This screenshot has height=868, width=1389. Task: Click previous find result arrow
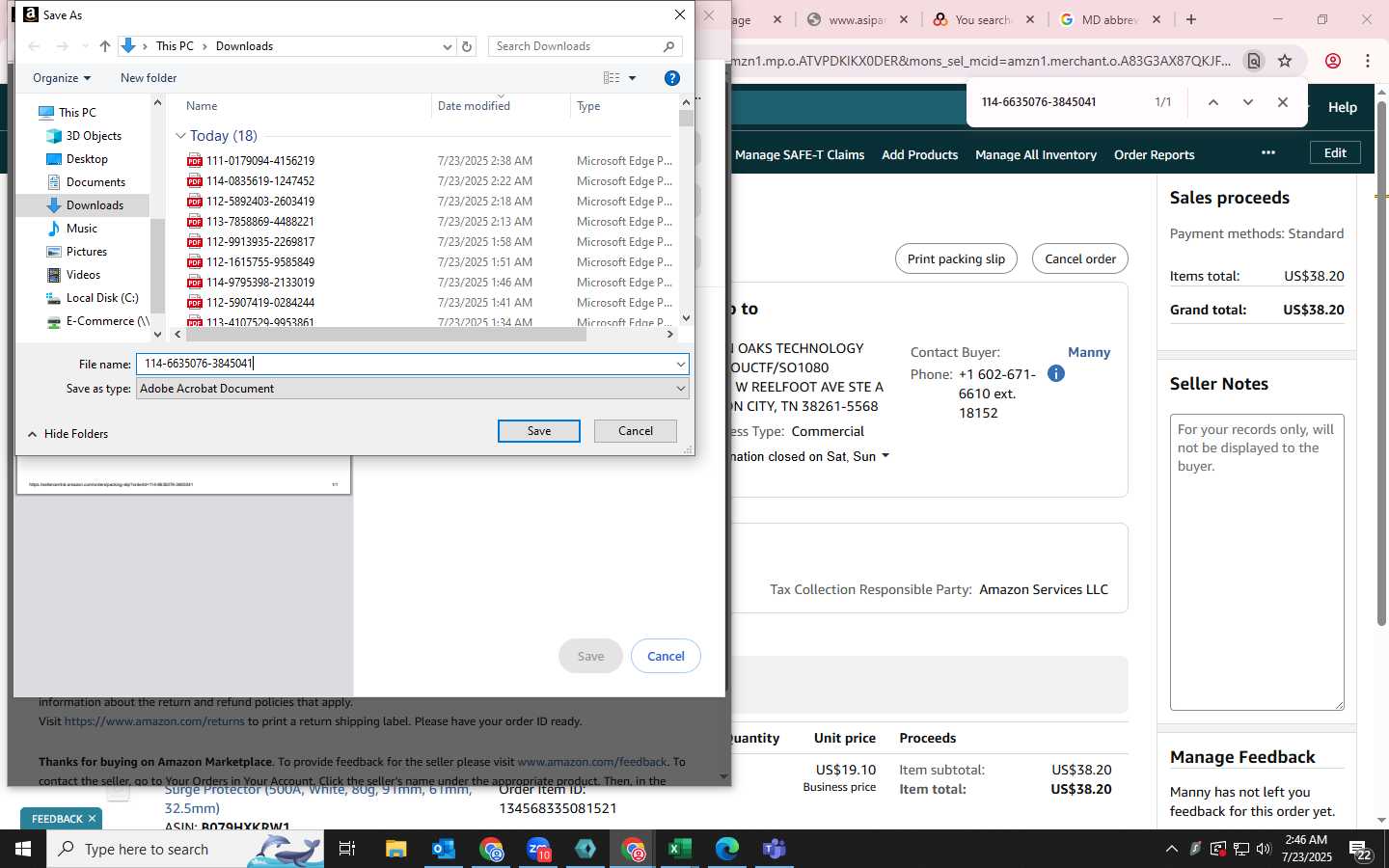[1213, 102]
